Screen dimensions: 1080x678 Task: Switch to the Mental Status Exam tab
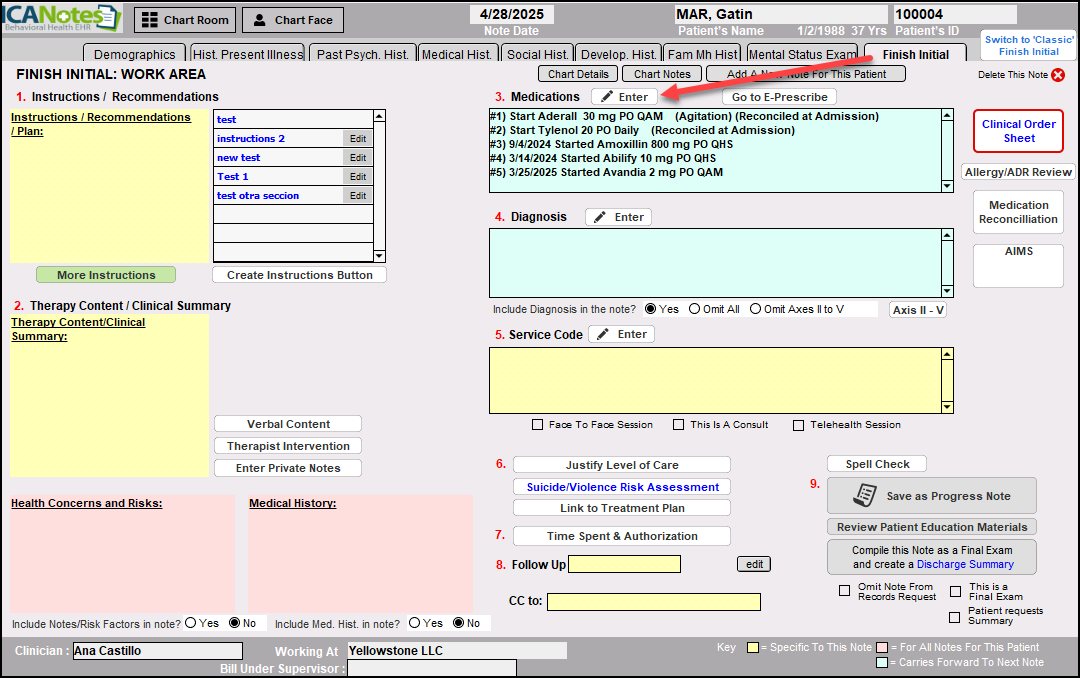pos(802,54)
